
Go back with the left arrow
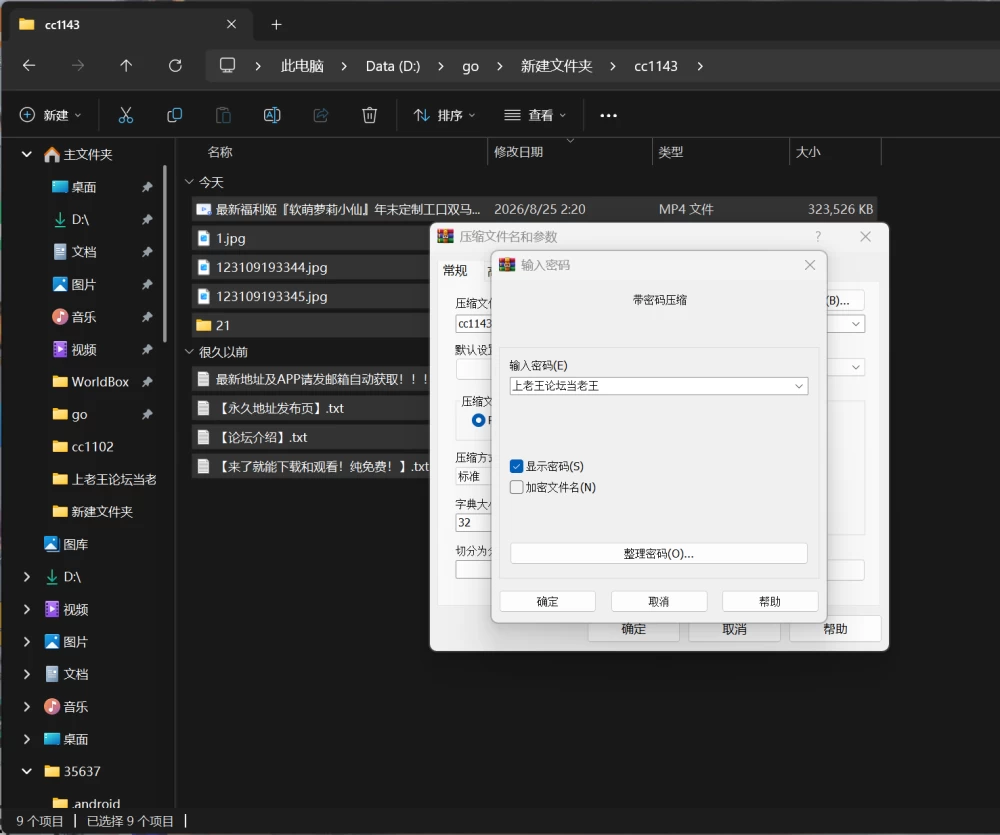pos(29,66)
